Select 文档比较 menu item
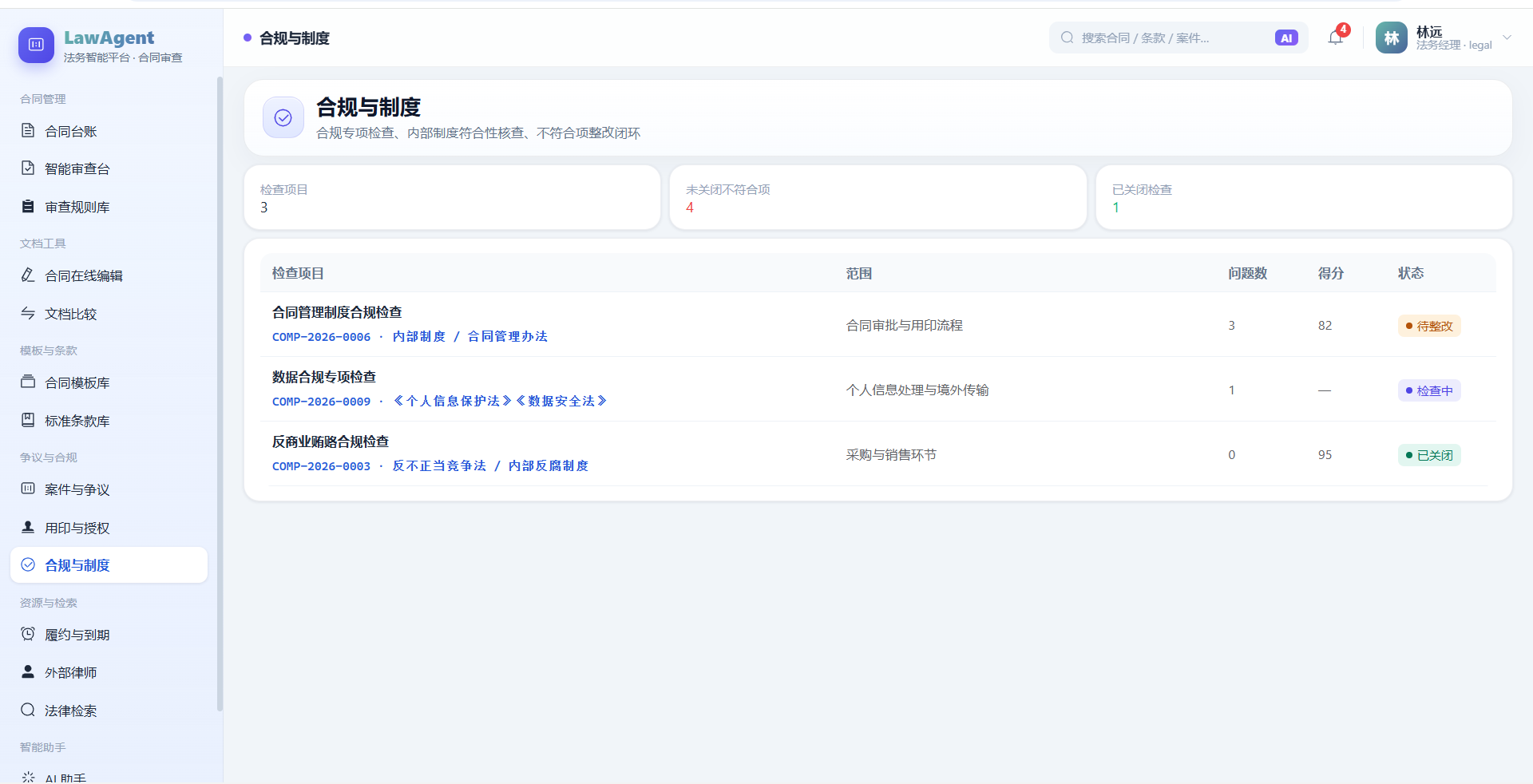1533x784 pixels. coord(109,314)
